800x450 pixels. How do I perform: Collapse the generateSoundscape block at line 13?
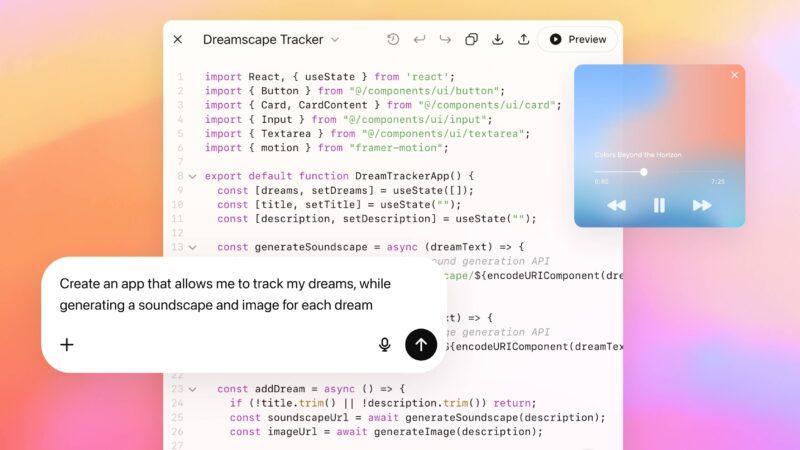click(x=192, y=247)
